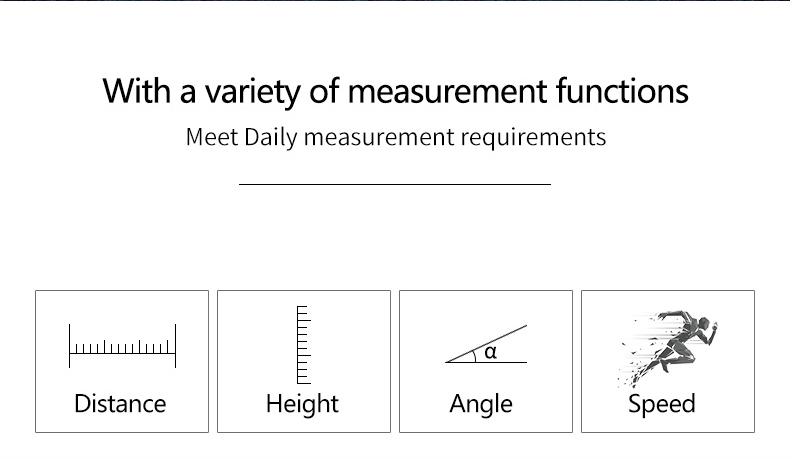Open the Height function card
This screenshot has height=459, width=790.
click(x=304, y=361)
